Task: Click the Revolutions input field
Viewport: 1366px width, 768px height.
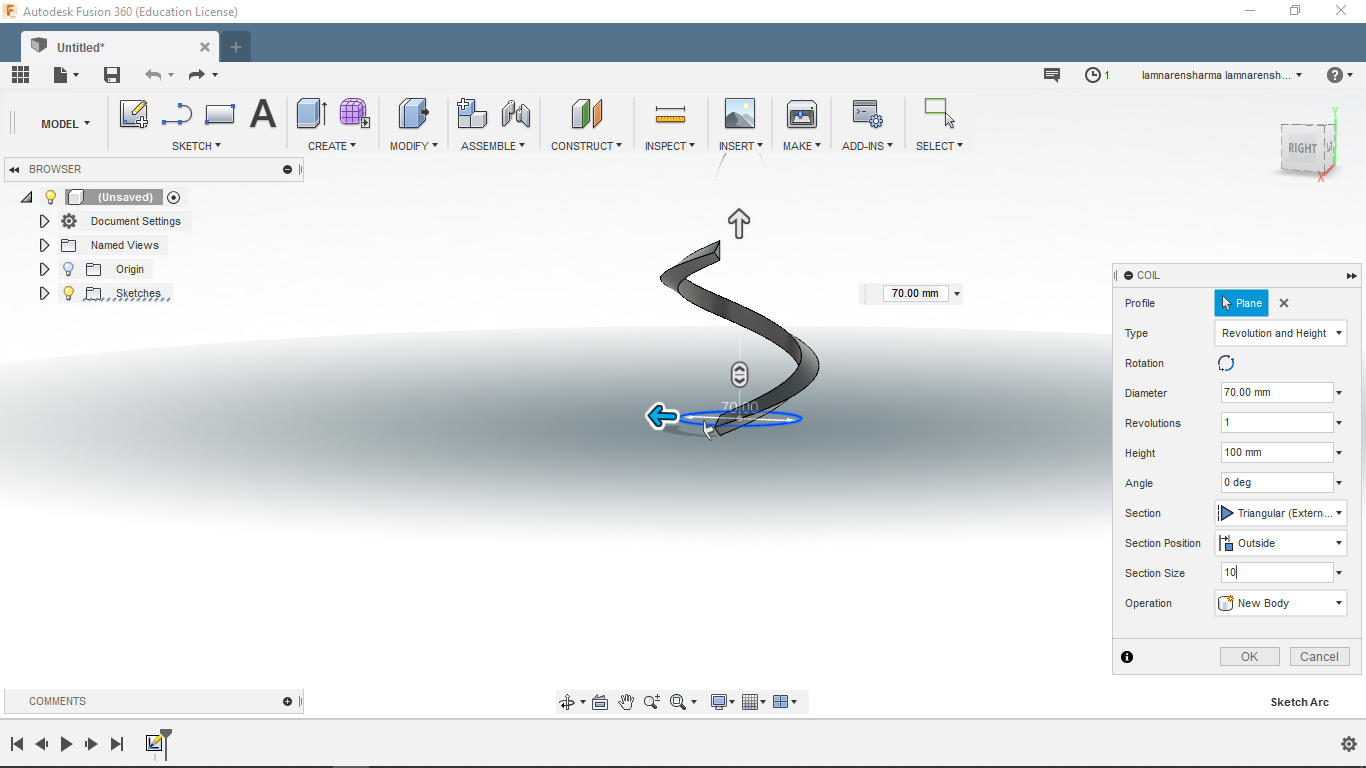Action: pos(1277,423)
